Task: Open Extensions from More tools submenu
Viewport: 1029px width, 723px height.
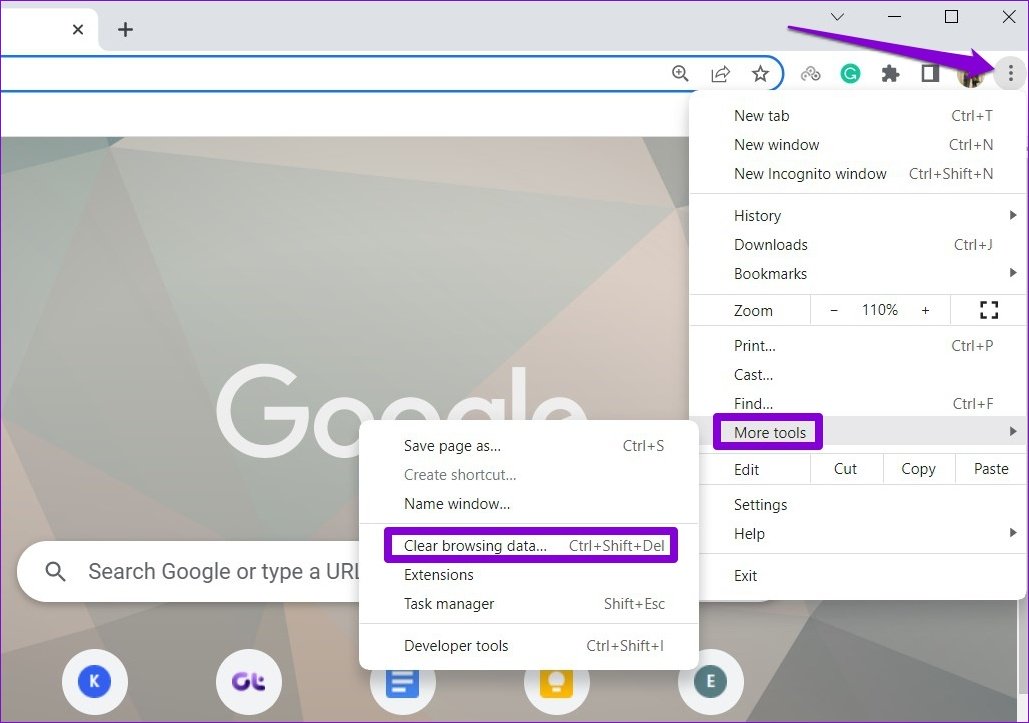Action: (x=529, y=574)
